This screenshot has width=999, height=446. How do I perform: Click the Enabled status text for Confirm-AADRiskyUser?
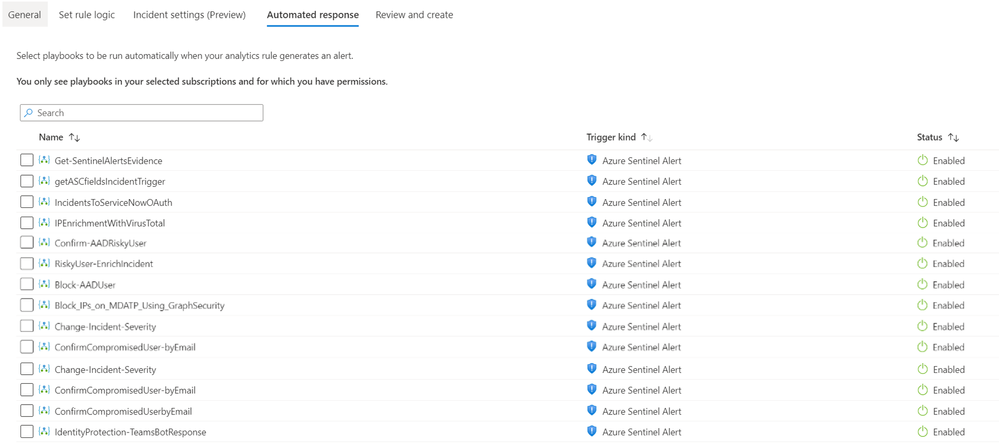point(949,243)
